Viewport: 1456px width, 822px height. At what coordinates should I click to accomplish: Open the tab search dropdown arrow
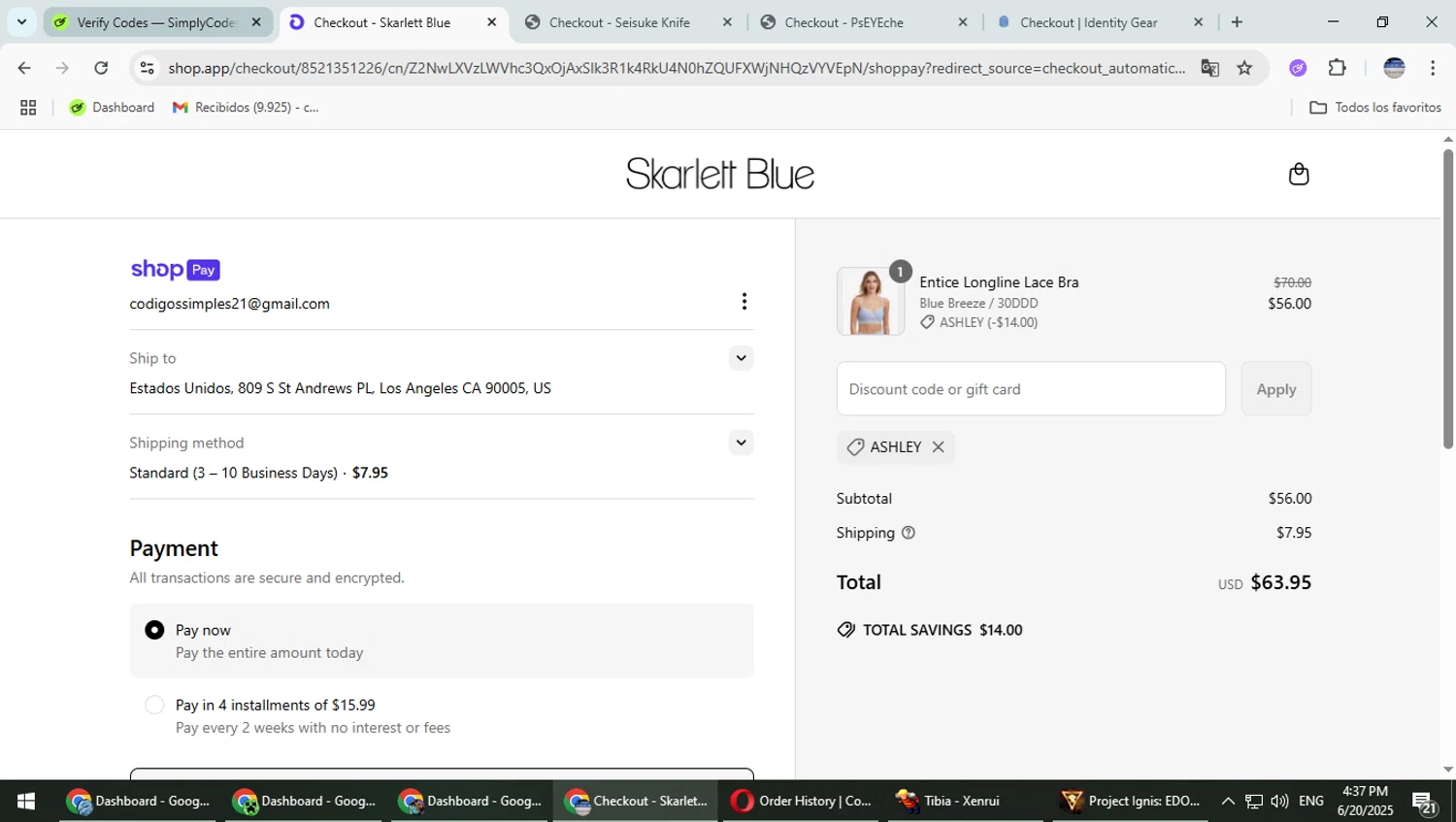point(21,22)
